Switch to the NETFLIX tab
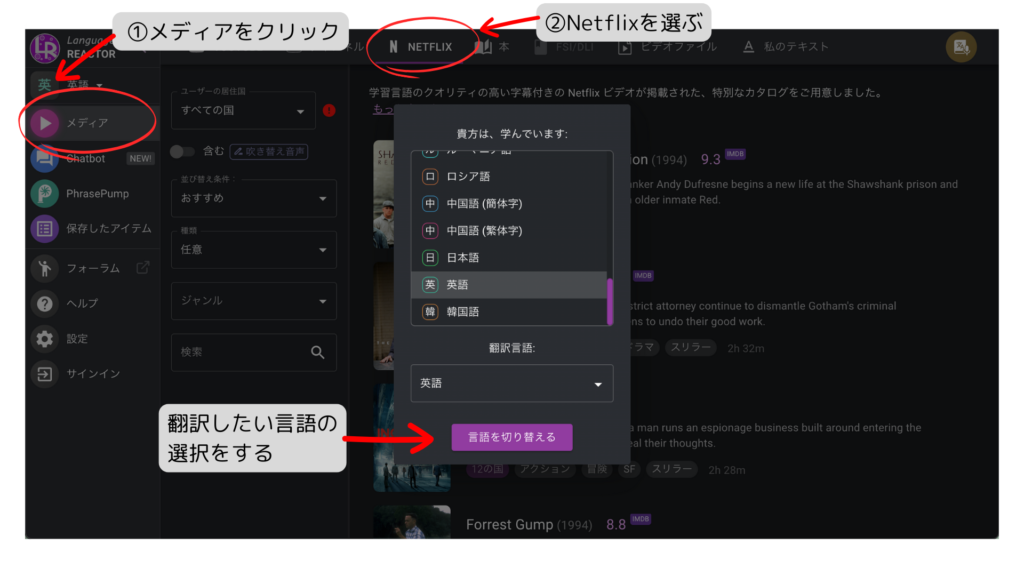This screenshot has height=576, width=1024. (421, 47)
